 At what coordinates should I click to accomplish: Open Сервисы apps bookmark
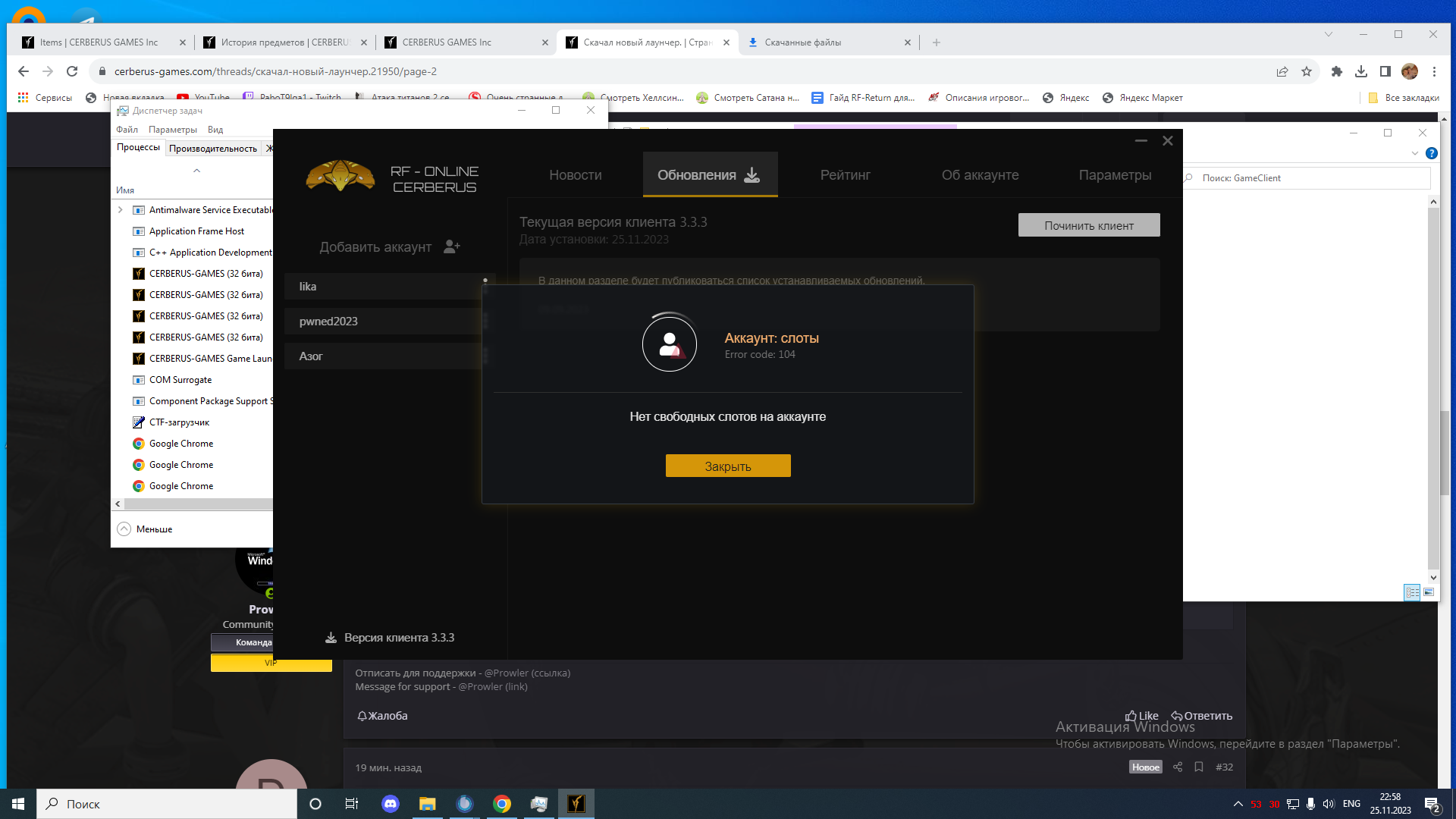point(45,98)
